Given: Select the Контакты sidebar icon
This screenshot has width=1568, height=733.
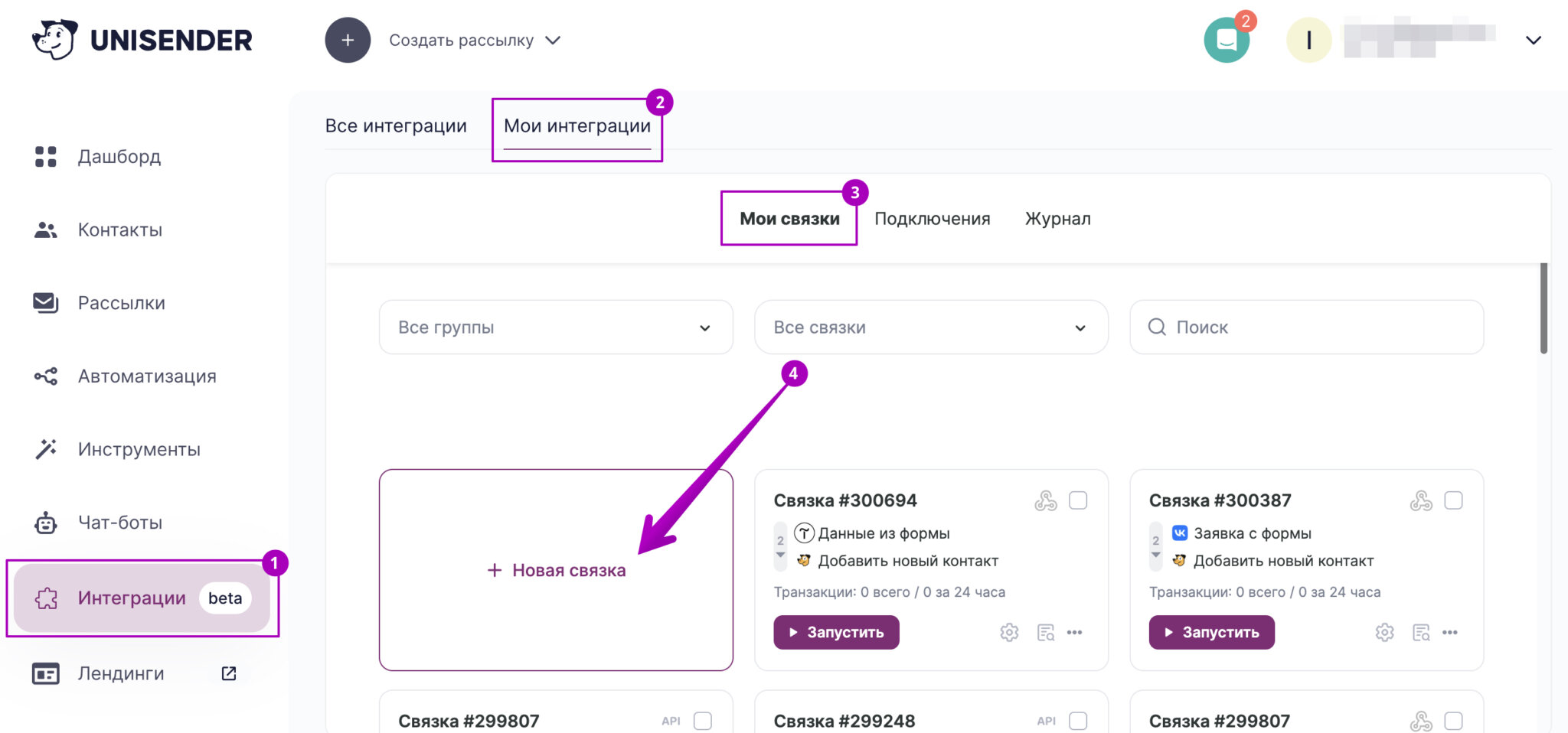Looking at the screenshot, I should pos(46,229).
